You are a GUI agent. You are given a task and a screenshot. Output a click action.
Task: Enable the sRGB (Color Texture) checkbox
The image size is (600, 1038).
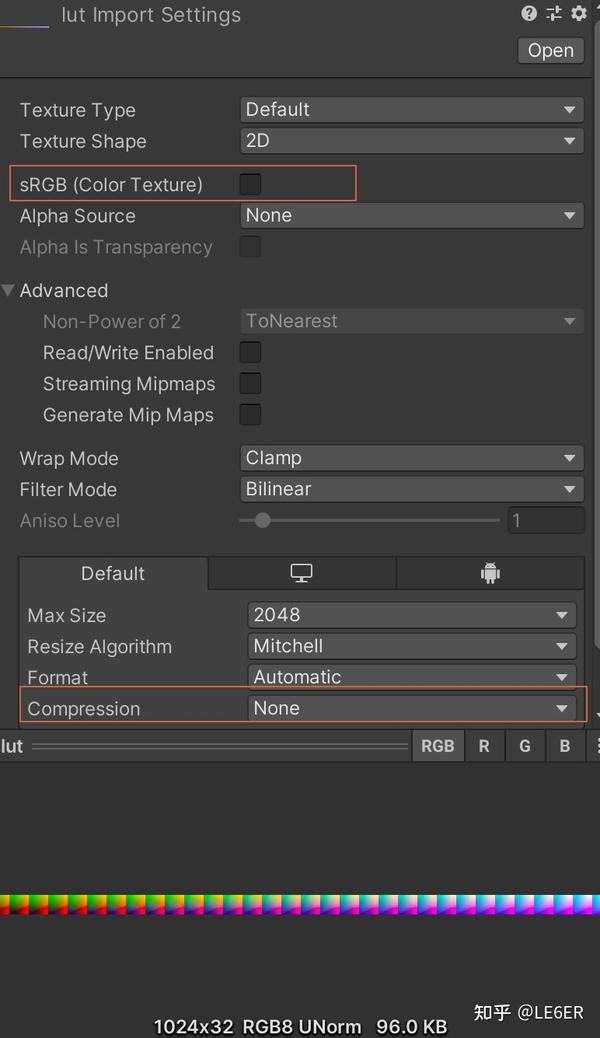(250, 184)
